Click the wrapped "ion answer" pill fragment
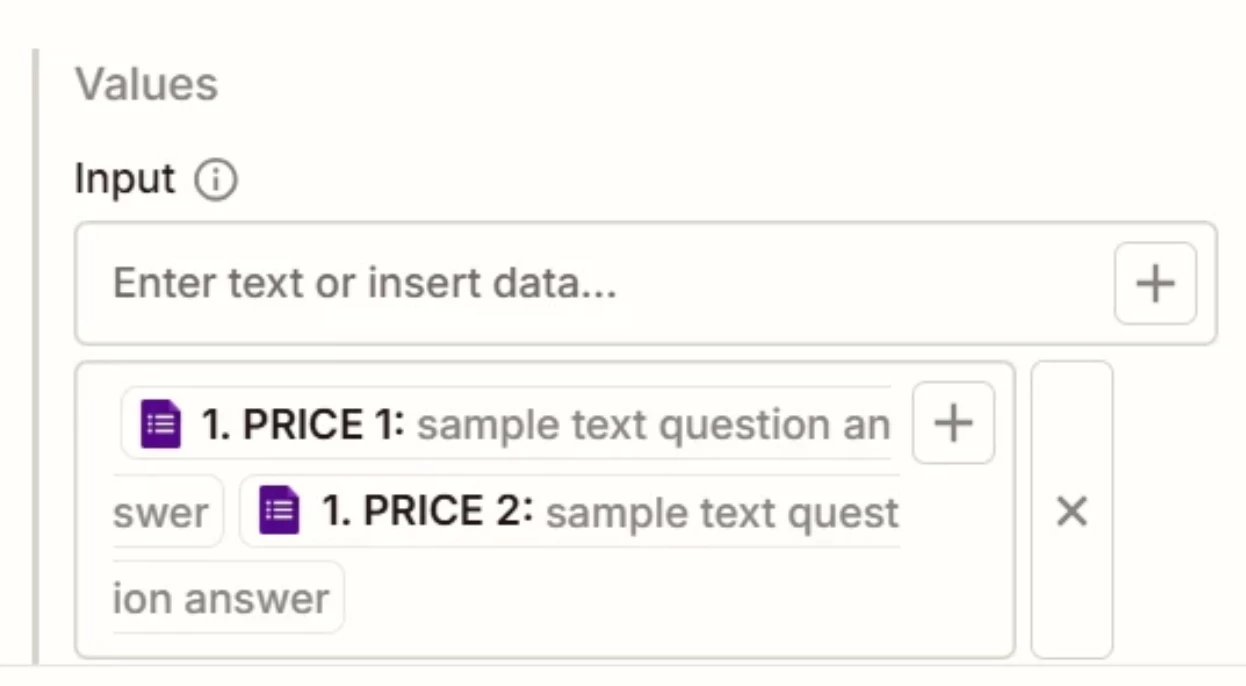This screenshot has height=686, width=1246. click(220, 599)
